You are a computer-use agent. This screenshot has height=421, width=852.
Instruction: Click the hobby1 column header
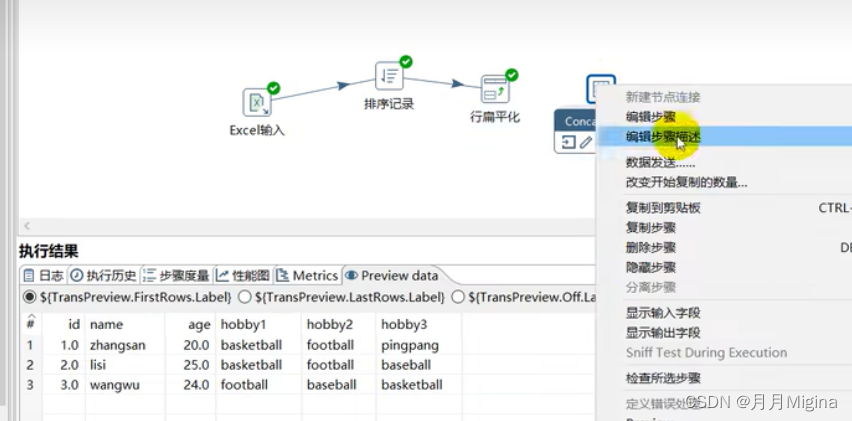[x=259, y=324]
